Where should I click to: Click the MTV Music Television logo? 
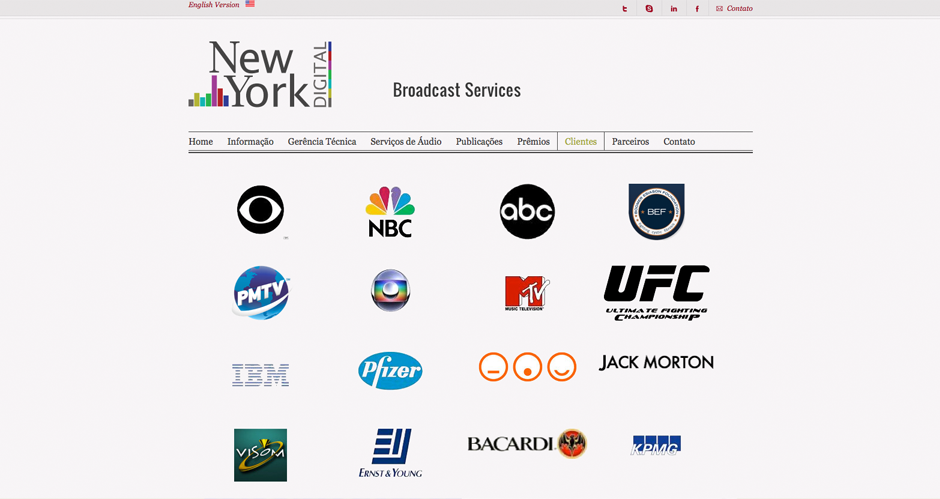click(x=527, y=293)
